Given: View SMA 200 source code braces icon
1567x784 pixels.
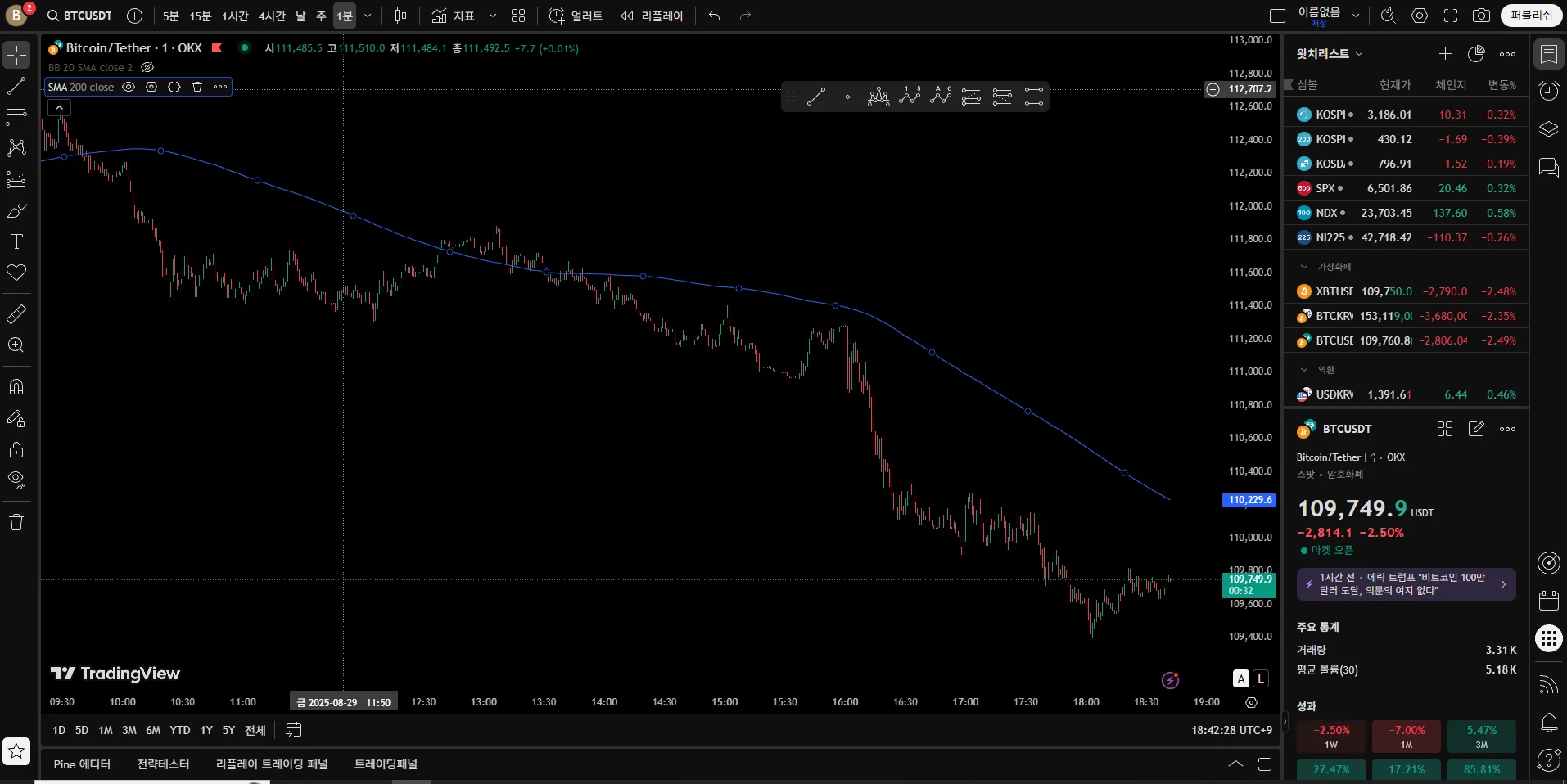Looking at the screenshot, I should pos(174,87).
